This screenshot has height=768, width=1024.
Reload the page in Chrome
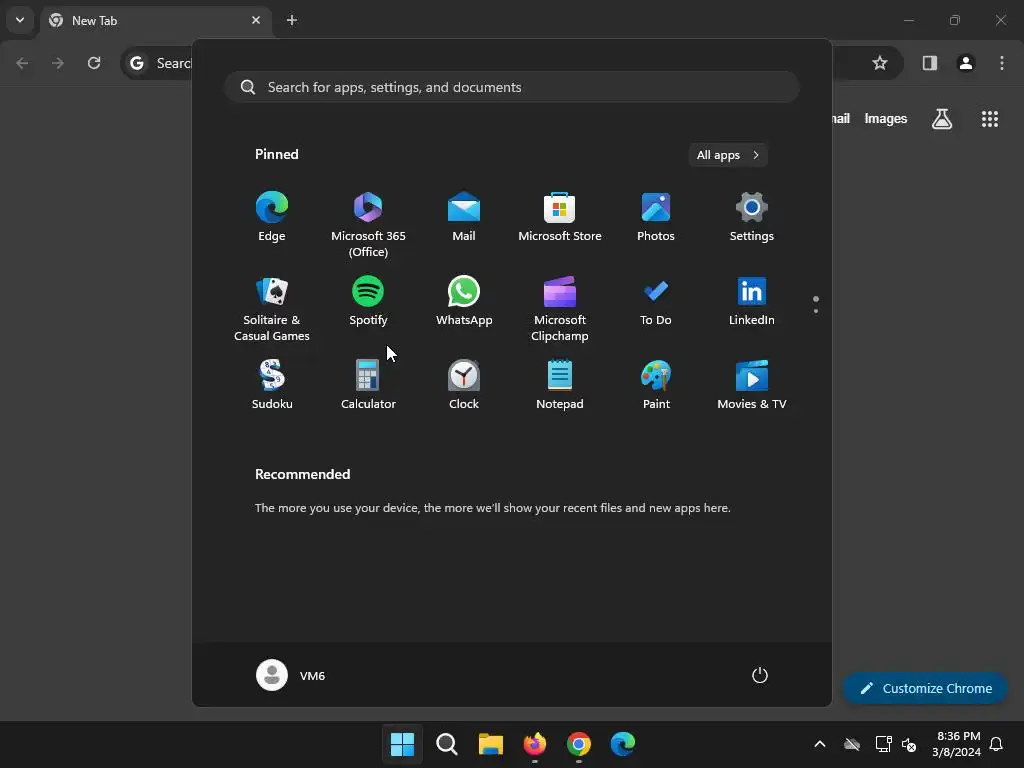94,63
